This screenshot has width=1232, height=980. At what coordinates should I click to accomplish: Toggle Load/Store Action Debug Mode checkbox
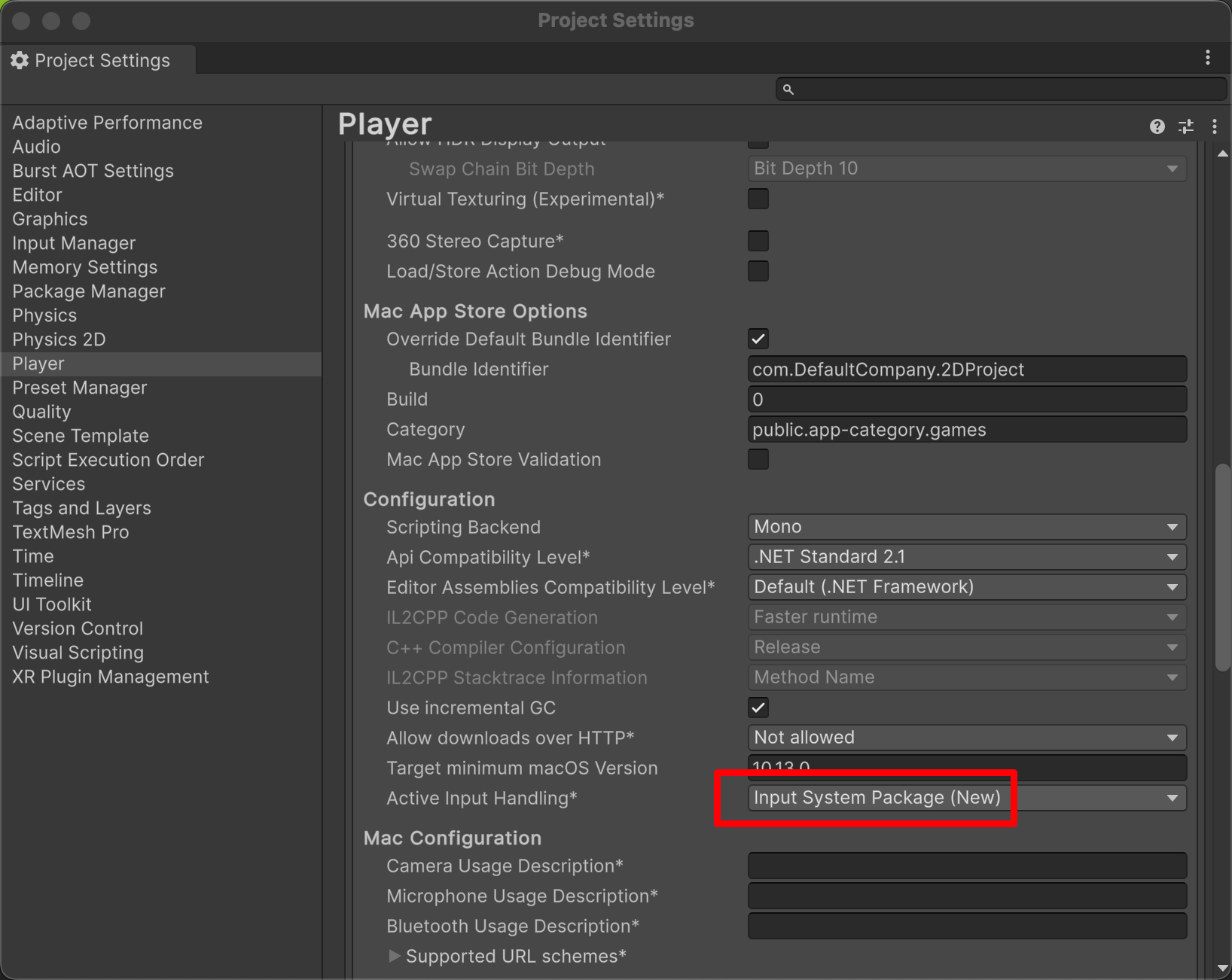click(x=758, y=271)
